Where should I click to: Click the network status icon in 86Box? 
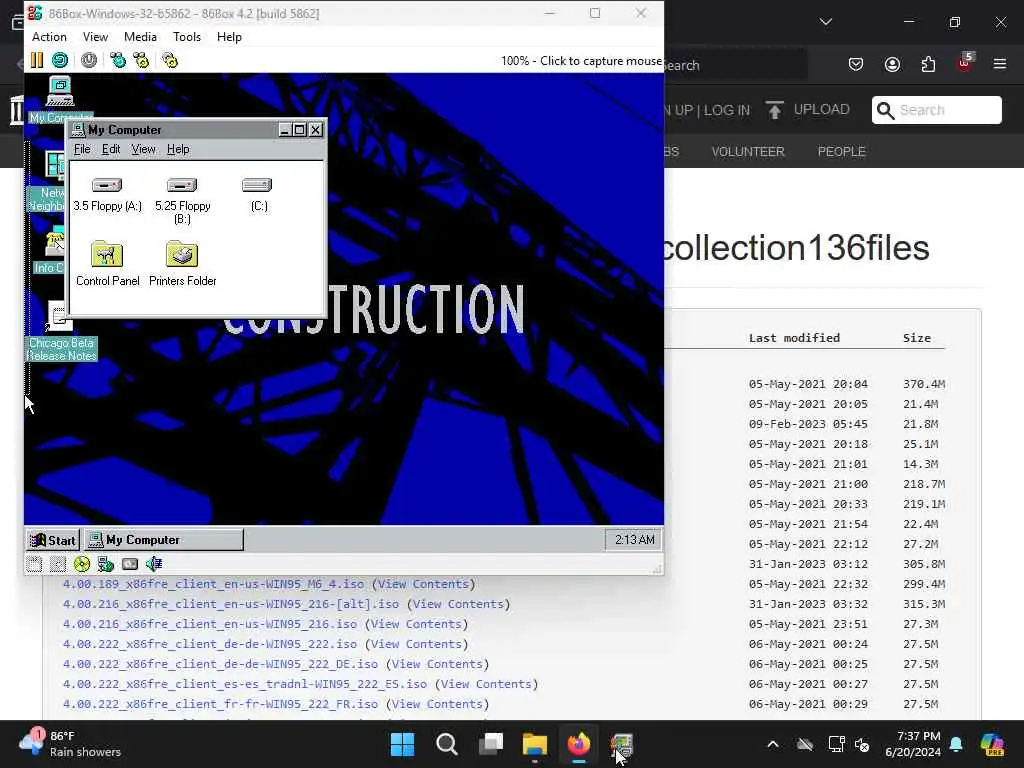tap(105, 564)
